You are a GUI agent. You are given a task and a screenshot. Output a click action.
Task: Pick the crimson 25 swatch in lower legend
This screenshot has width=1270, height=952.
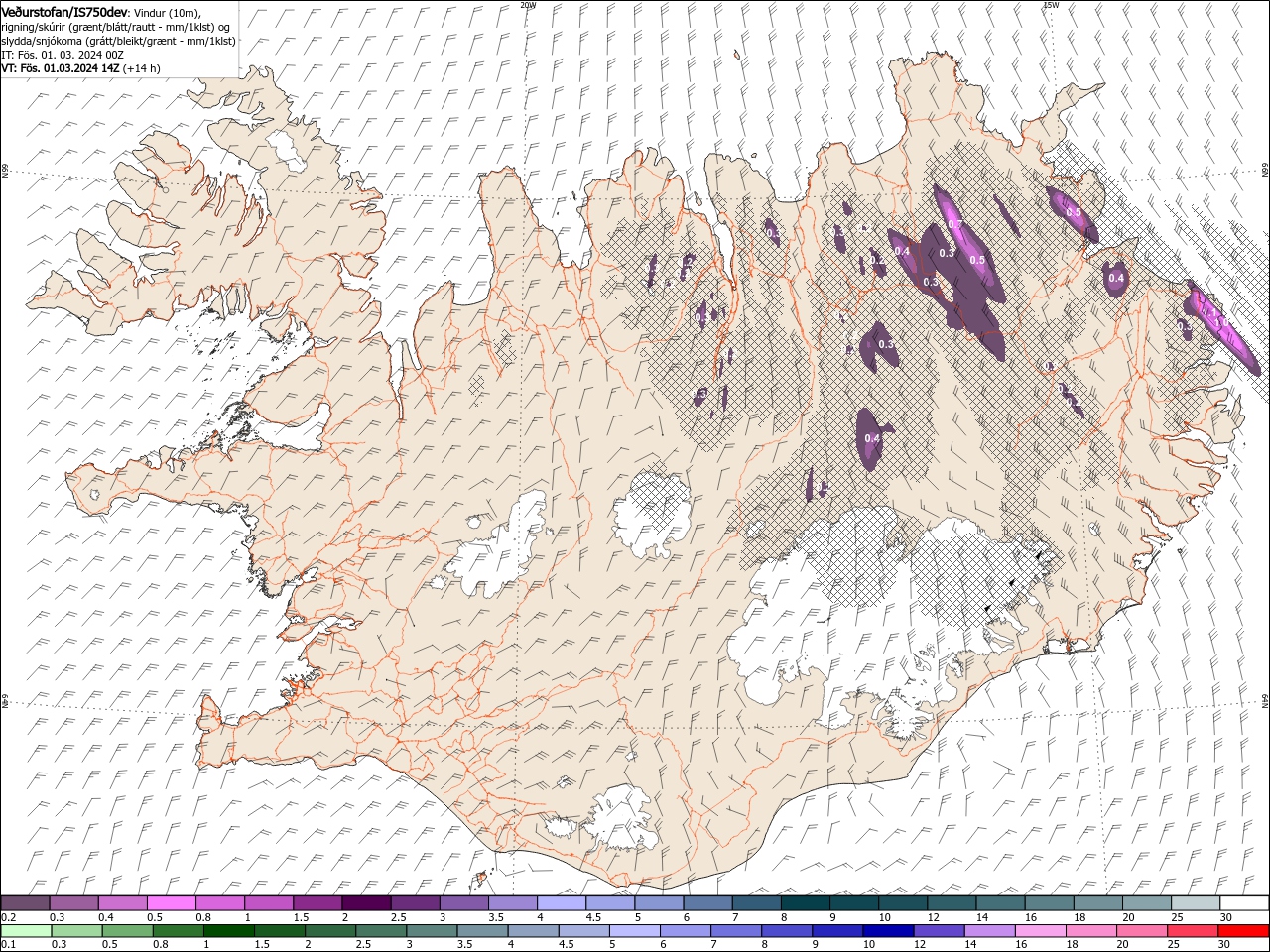[x=1192, y=931]
